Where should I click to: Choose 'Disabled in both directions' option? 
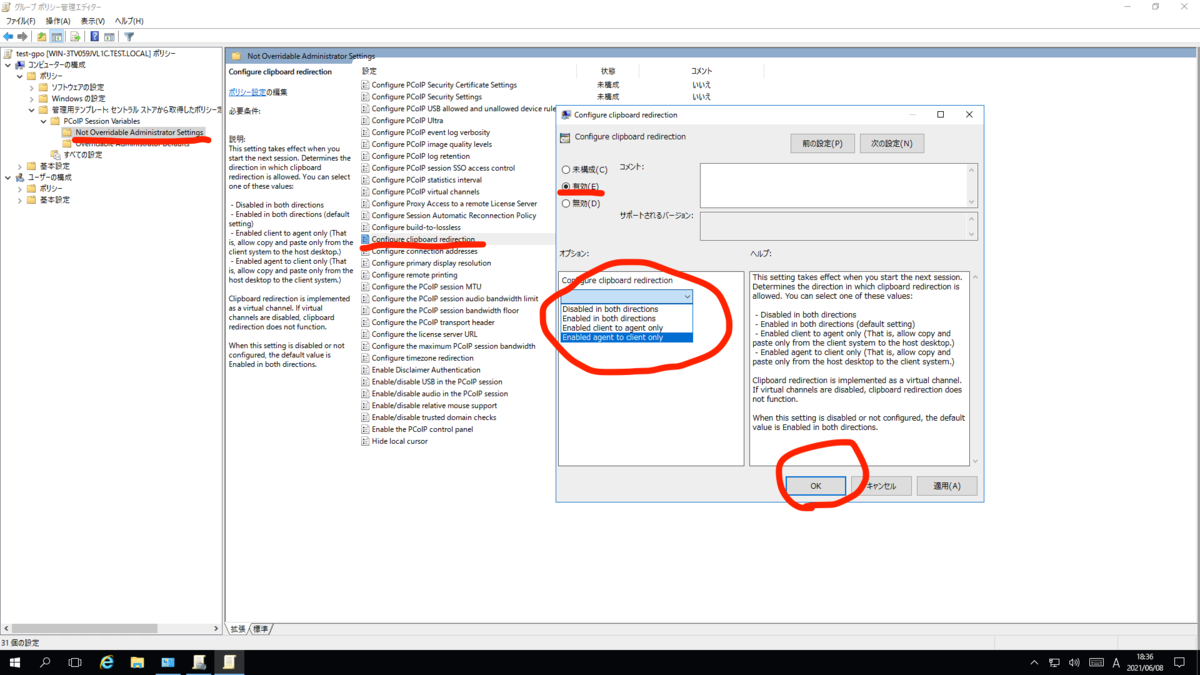pyautogui.click(x=627, y=309)
